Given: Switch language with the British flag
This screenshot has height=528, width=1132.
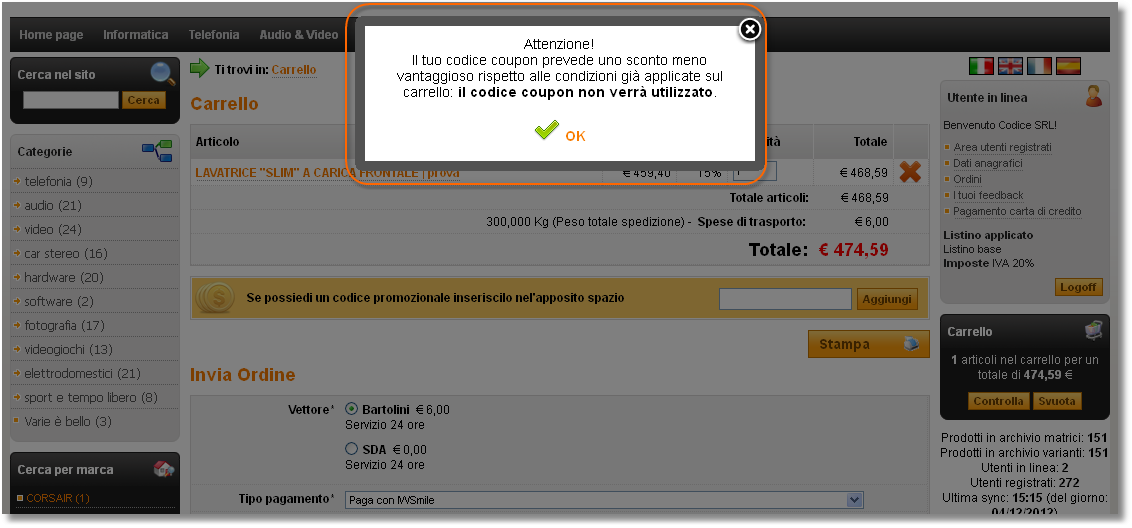Looking at the screenshot, I should coord(1010,66).
